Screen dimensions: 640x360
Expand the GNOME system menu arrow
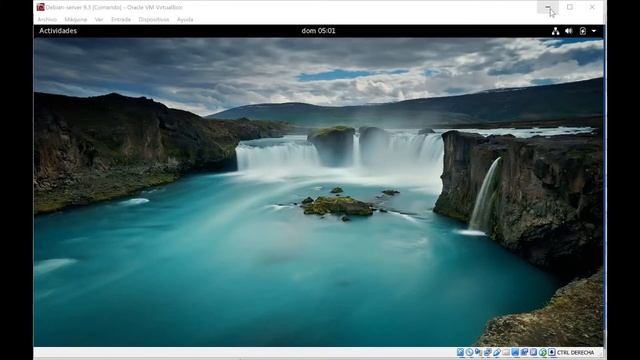coord(594,31)
